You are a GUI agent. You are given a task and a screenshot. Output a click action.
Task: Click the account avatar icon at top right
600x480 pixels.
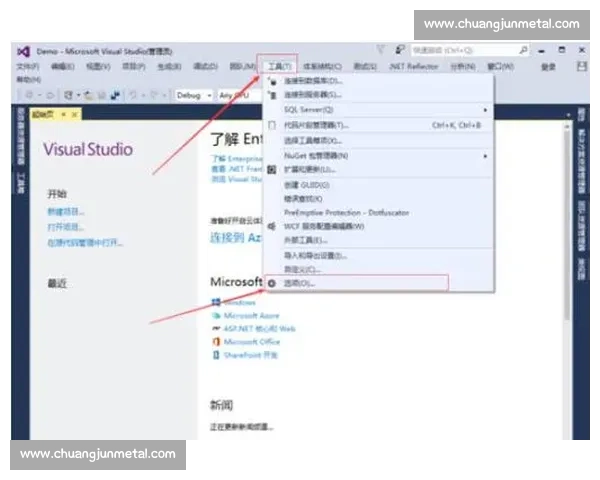click(x=582, y=67)
